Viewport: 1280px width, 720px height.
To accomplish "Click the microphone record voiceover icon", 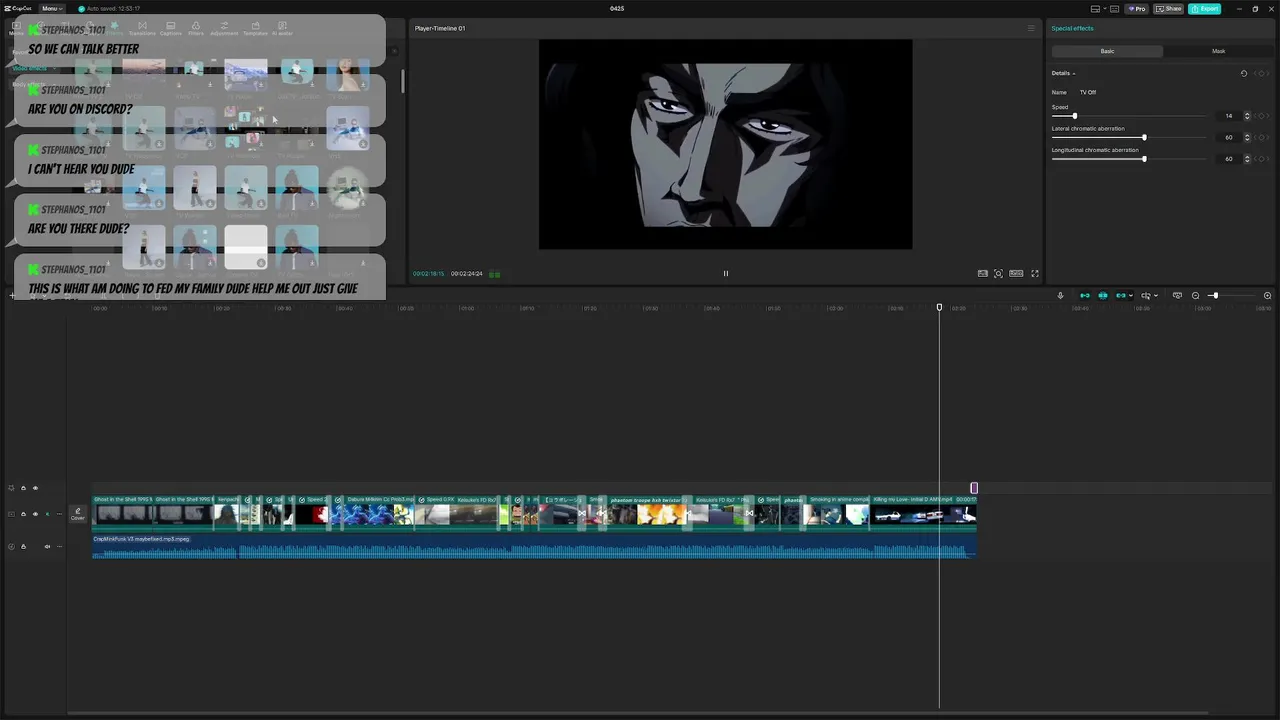I will tap(1061, 296).
